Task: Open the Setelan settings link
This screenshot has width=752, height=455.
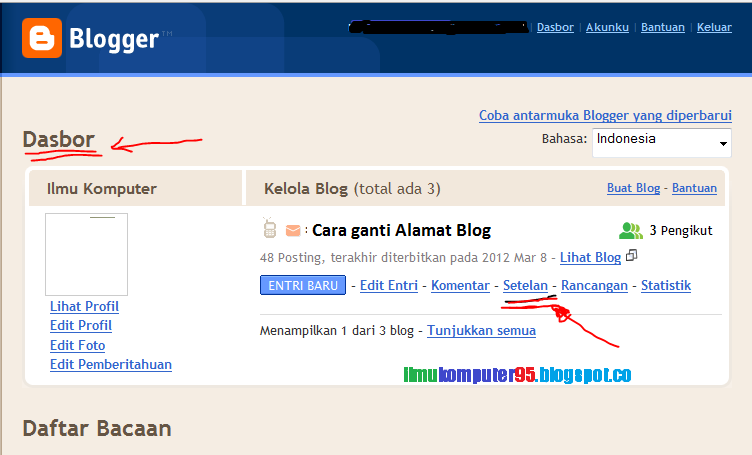Action: pyautogui.click(x=525, y=285)
